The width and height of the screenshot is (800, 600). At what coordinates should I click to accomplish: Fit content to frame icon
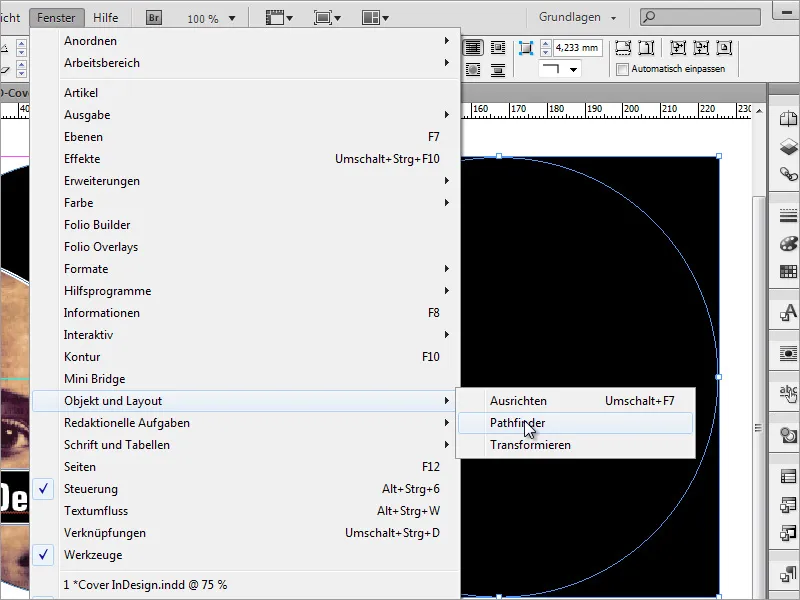678,48
